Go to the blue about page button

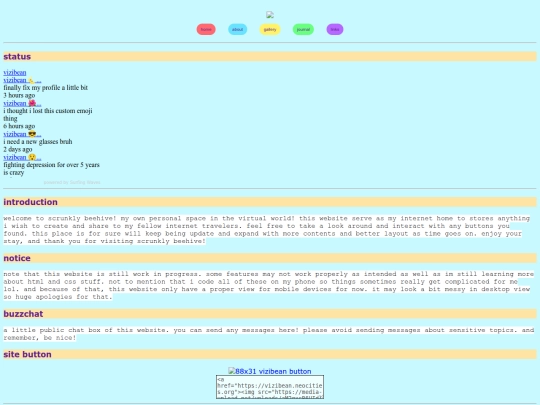(x=237, y=29)
